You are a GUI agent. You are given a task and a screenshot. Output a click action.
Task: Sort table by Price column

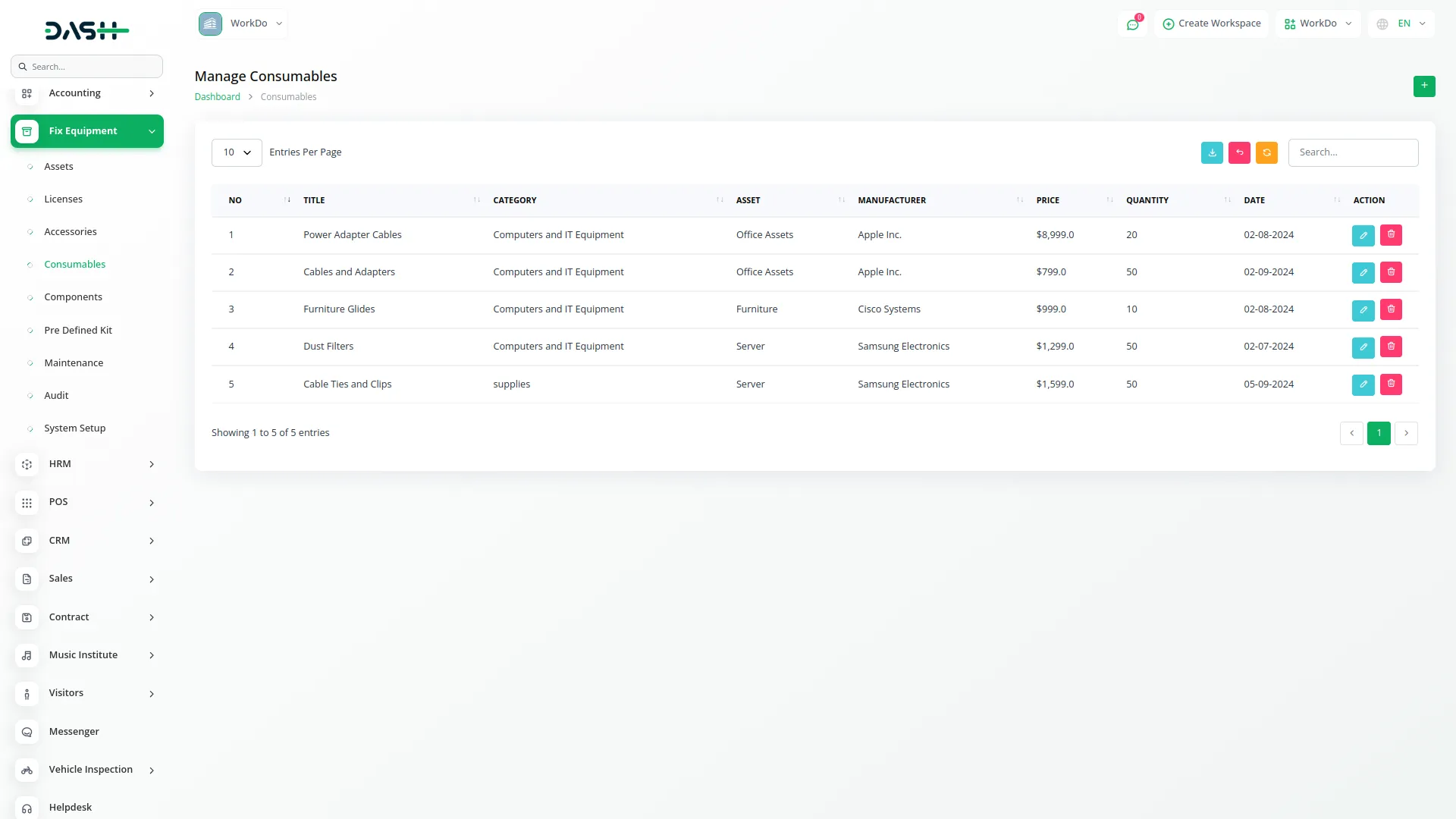click(x=1047, y=200)
